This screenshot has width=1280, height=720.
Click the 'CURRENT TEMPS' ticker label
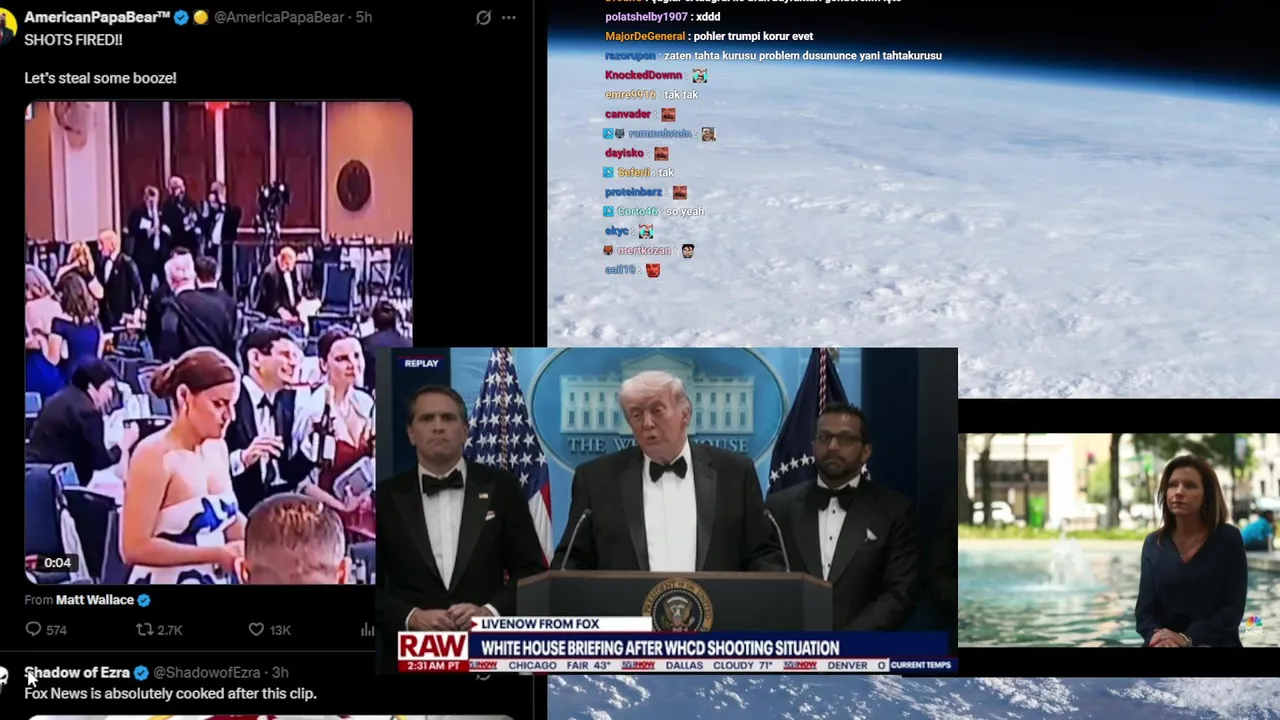pos(921,665)
